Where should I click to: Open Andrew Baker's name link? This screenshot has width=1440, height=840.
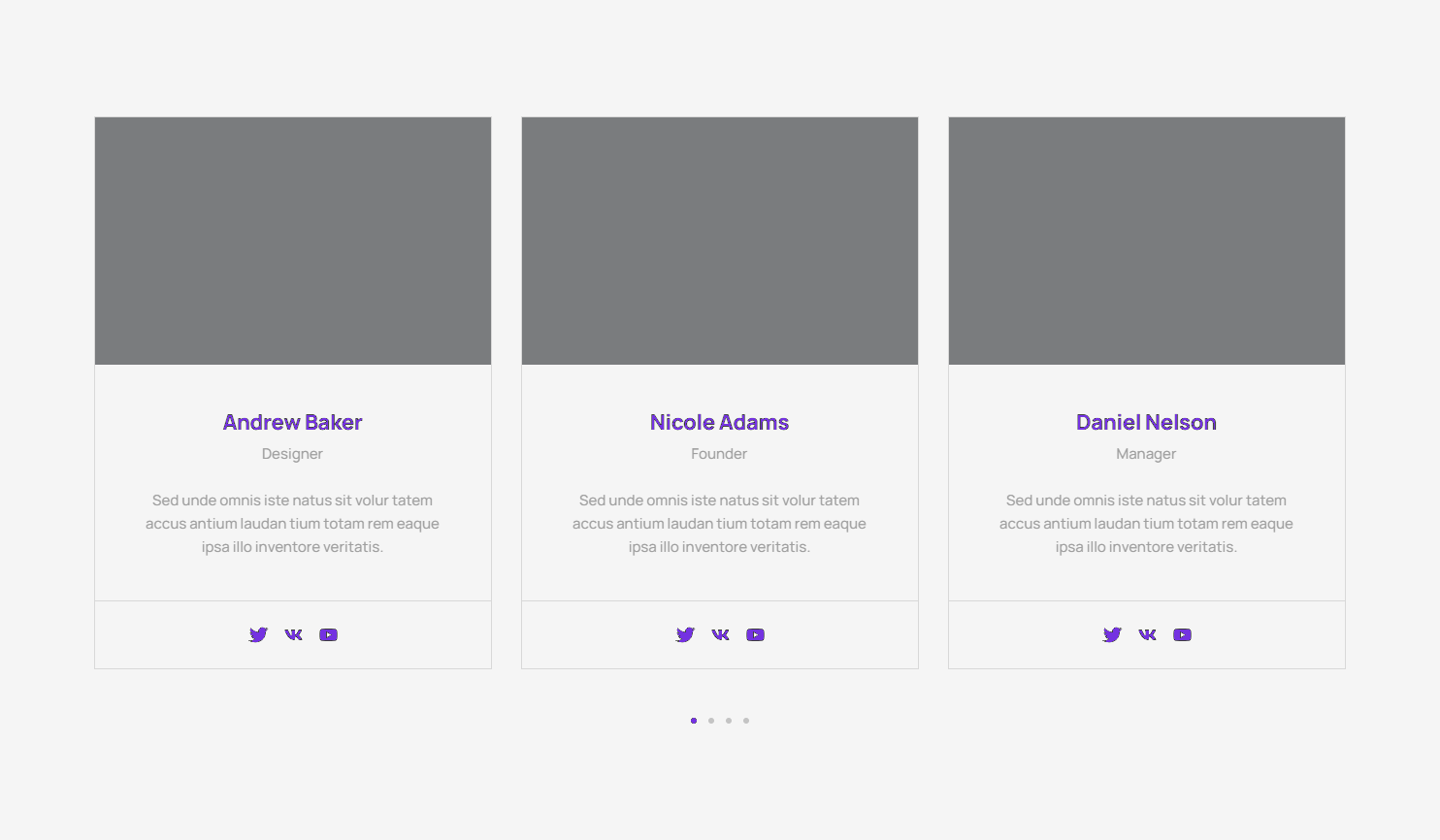pyautogui.click(x=292, y=422)
